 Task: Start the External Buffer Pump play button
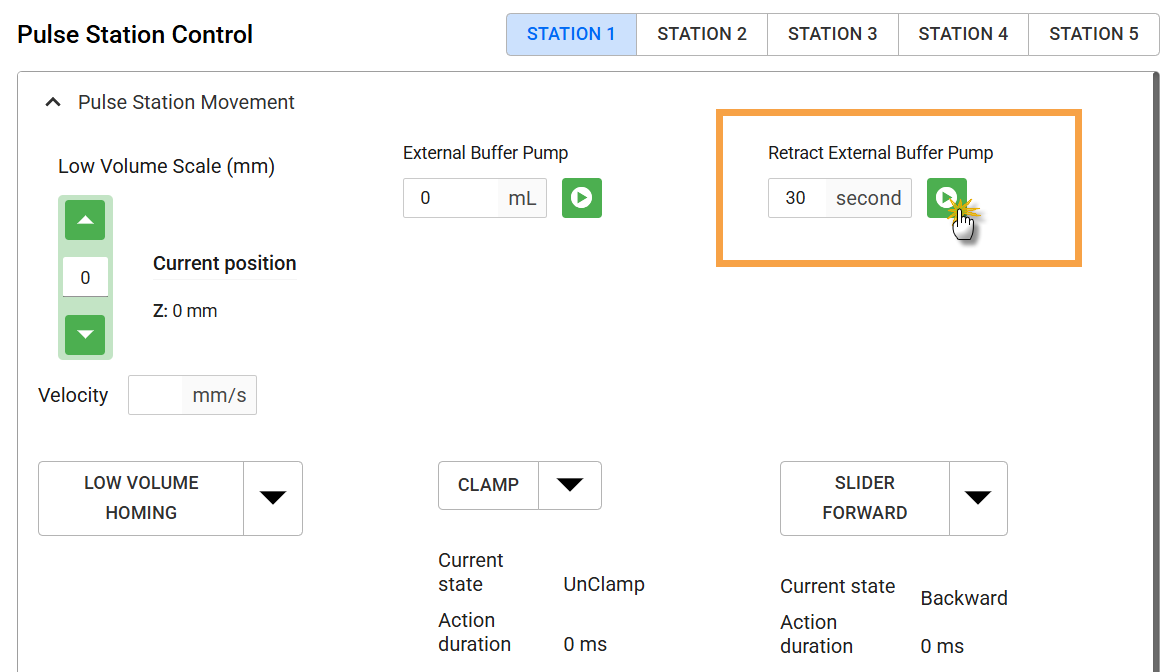(581, 198)
